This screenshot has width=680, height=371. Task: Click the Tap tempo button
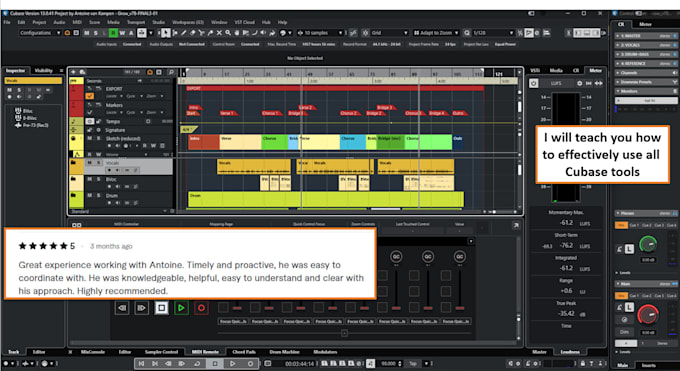pyautogui.click(x=413, y=364)
